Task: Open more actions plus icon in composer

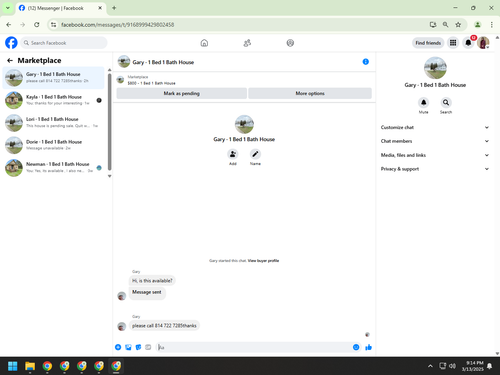Action: [118, 347]
